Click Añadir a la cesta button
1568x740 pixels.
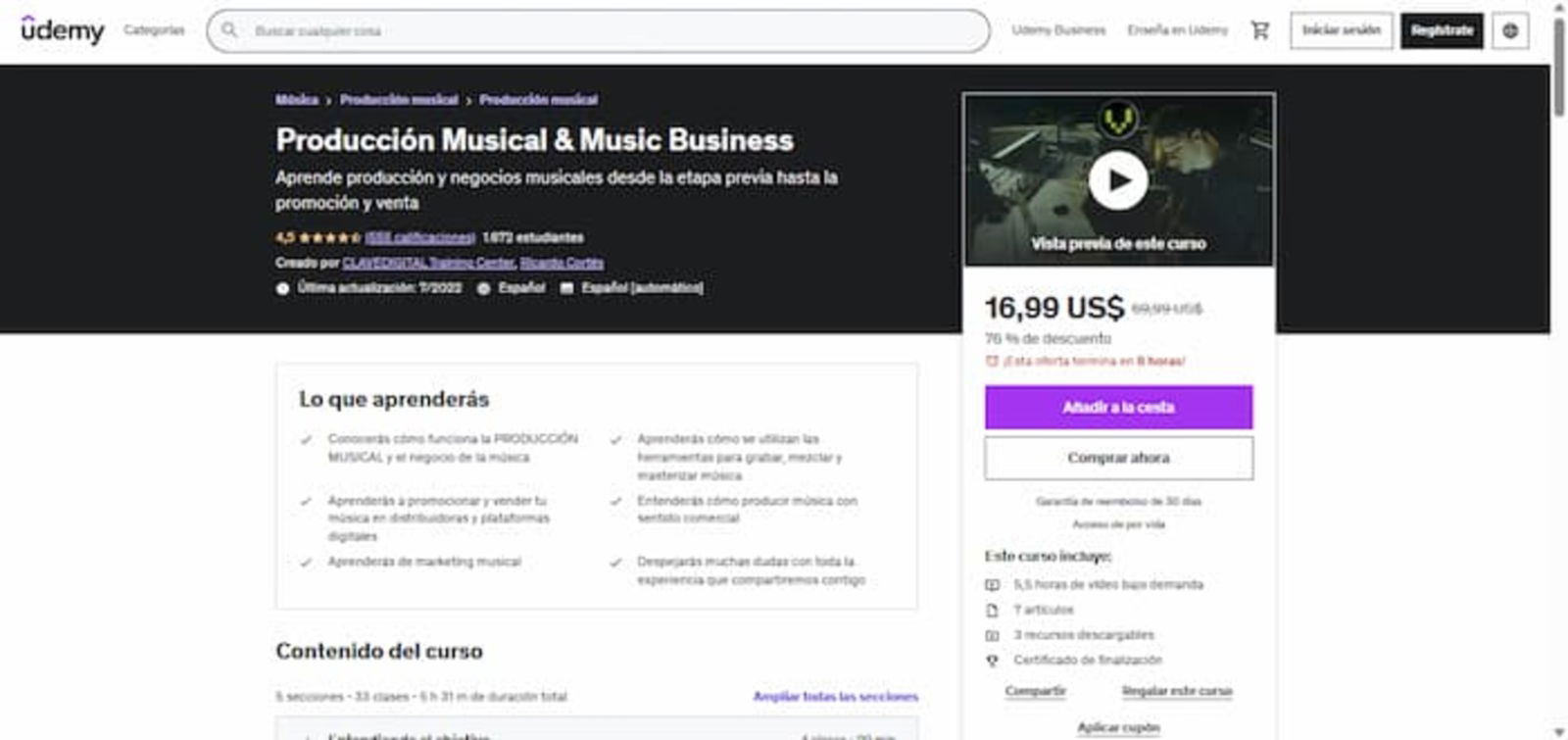[x=1118, y=407]
